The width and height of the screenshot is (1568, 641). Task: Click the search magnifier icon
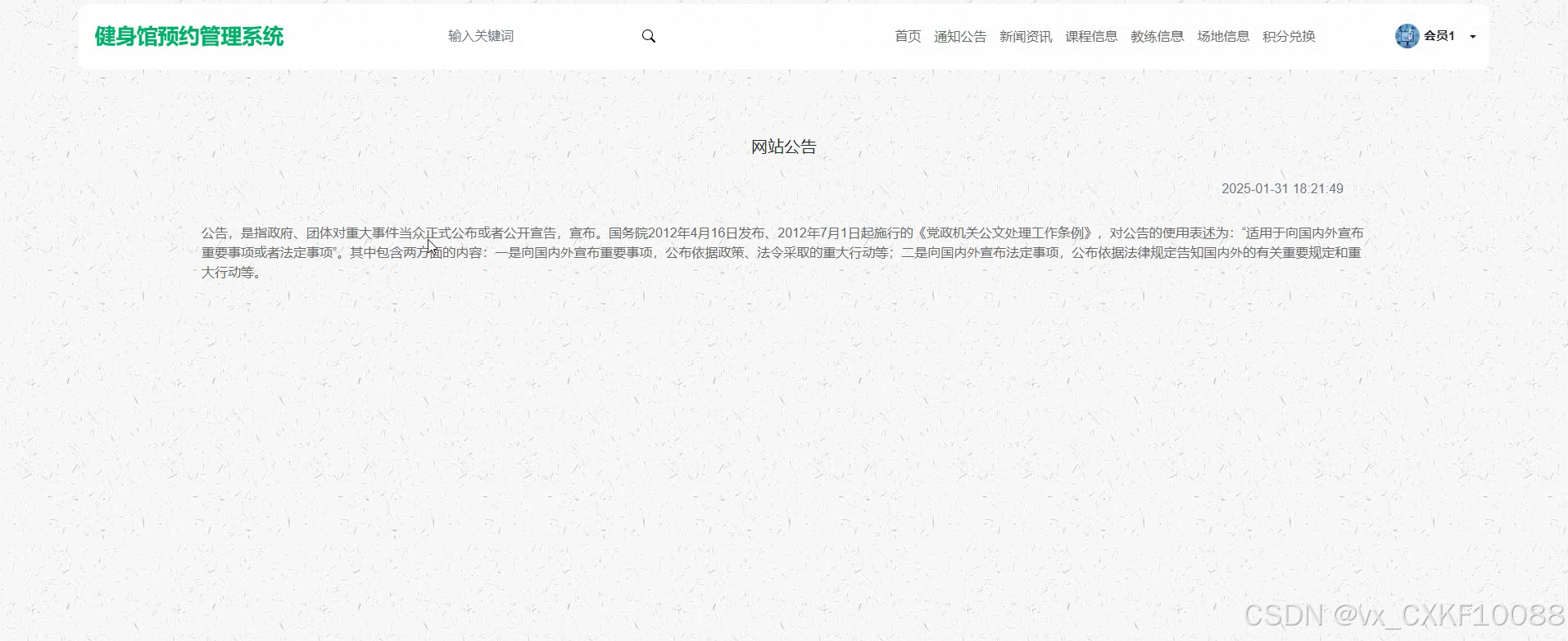click(649, 36)
